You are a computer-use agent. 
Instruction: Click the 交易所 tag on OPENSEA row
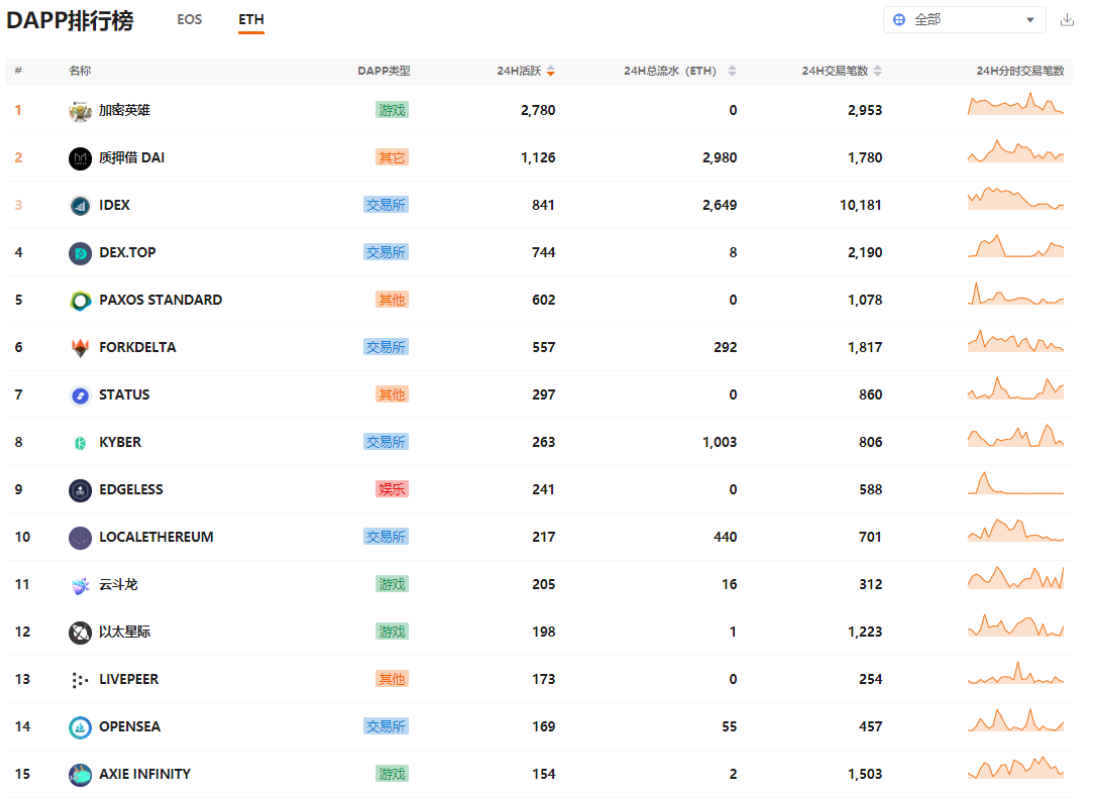pos(386,727)
